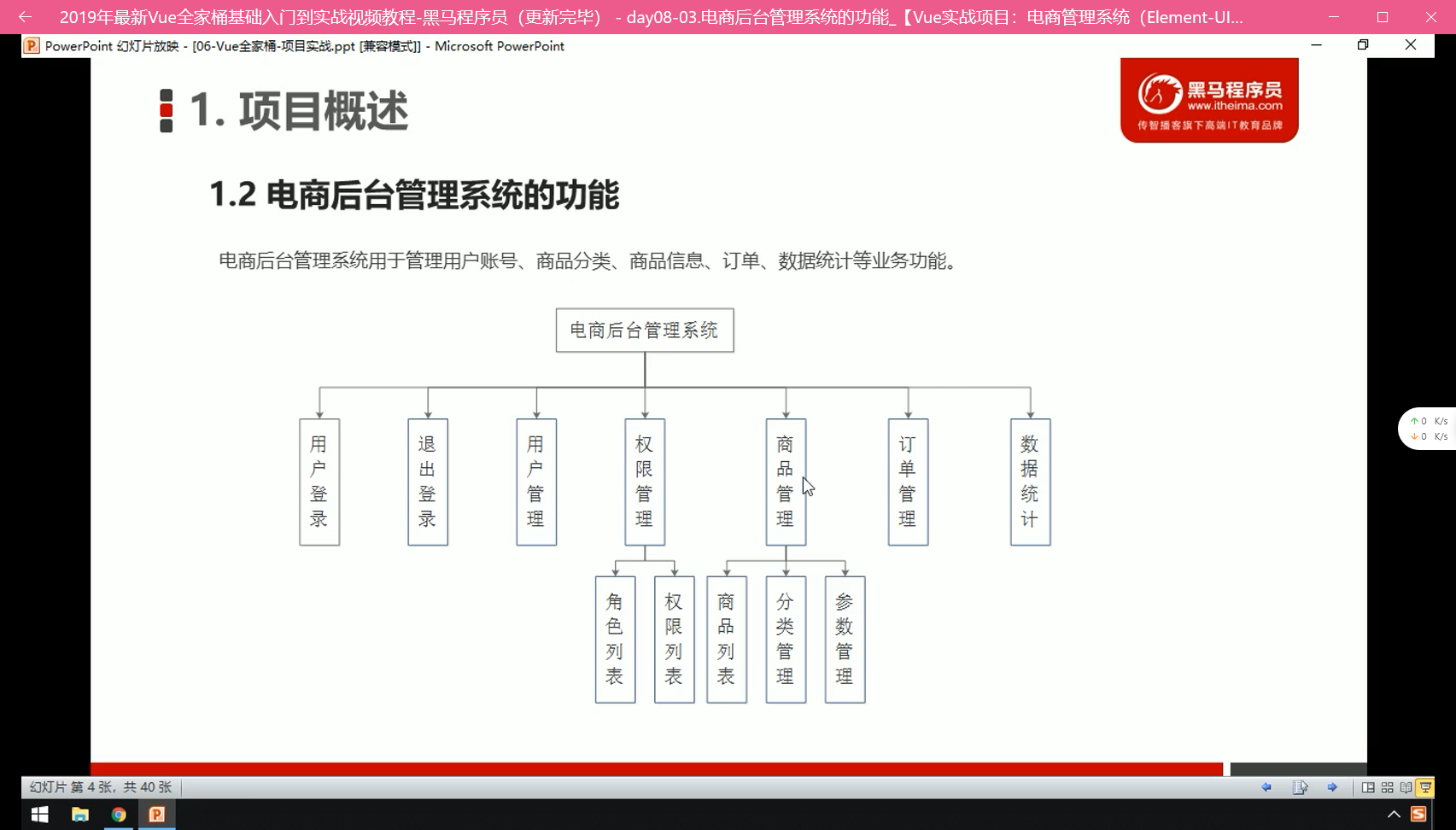Click the PowerPoint taskbar icon
Screen dimensions: 1456x830
[157, 815]
